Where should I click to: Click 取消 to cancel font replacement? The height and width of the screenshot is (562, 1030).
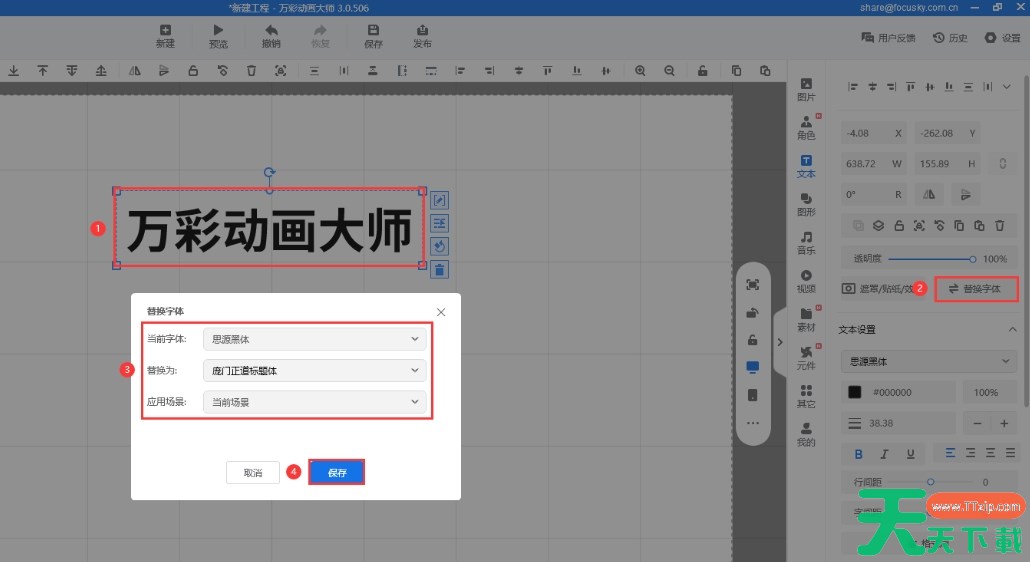253,473
